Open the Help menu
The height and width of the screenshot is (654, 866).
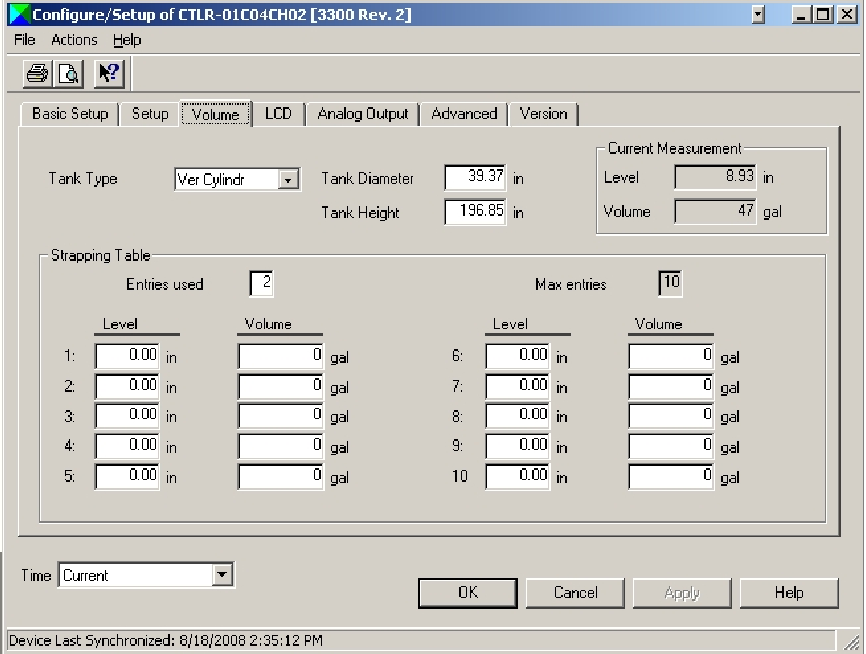(x=127, y=40)
